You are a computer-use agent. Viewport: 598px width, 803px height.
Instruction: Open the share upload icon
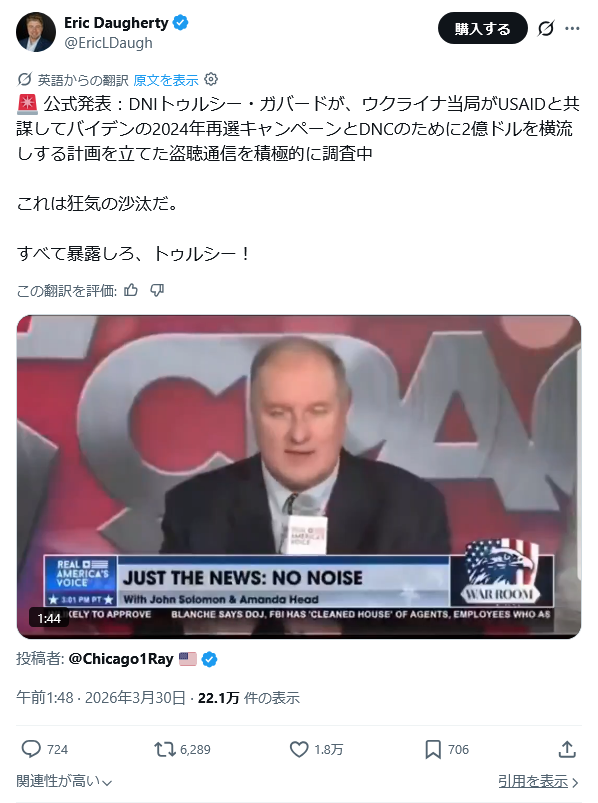[567, 749]
